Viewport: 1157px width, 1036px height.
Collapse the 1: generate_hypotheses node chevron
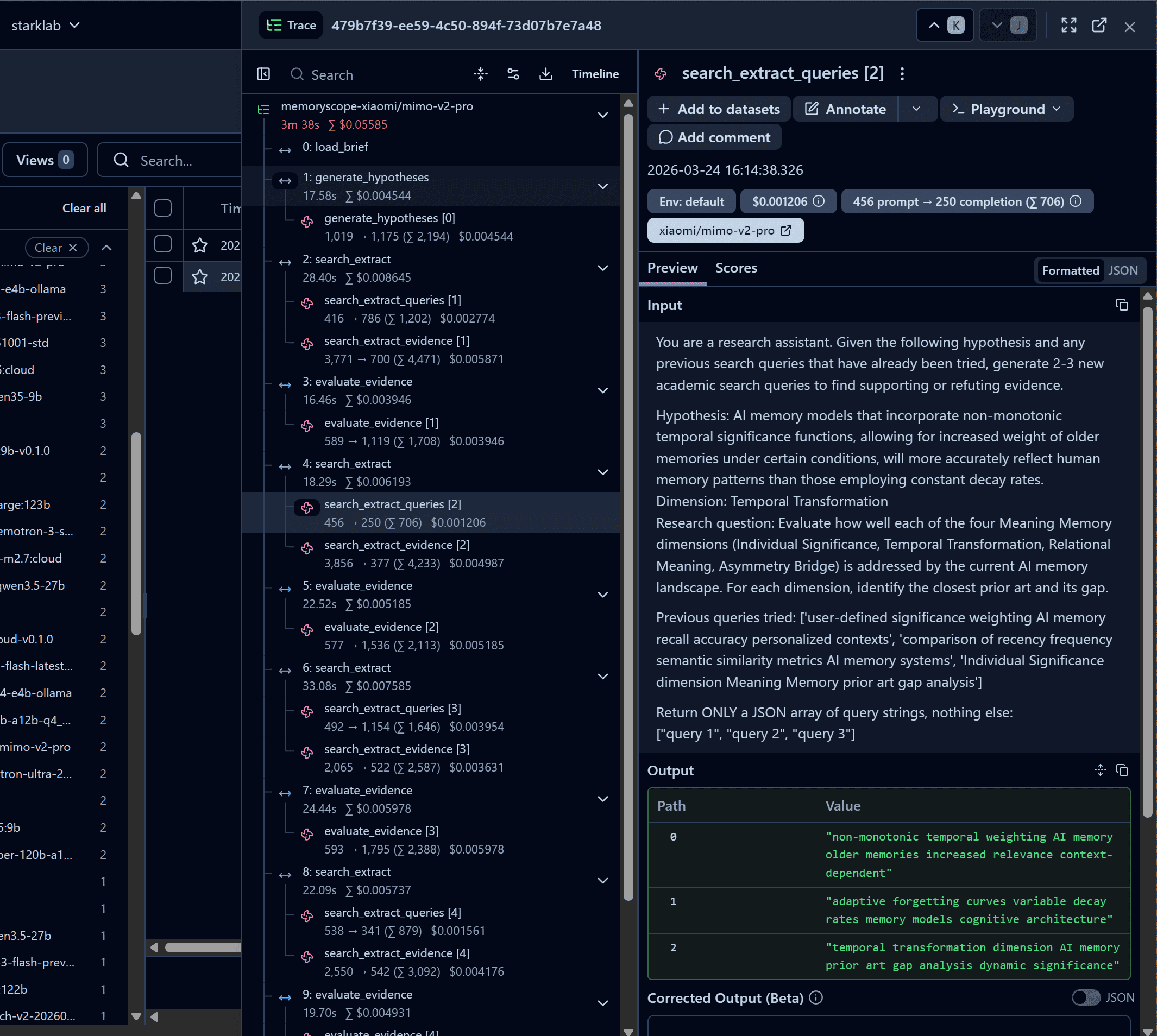[x=602, y=186]
